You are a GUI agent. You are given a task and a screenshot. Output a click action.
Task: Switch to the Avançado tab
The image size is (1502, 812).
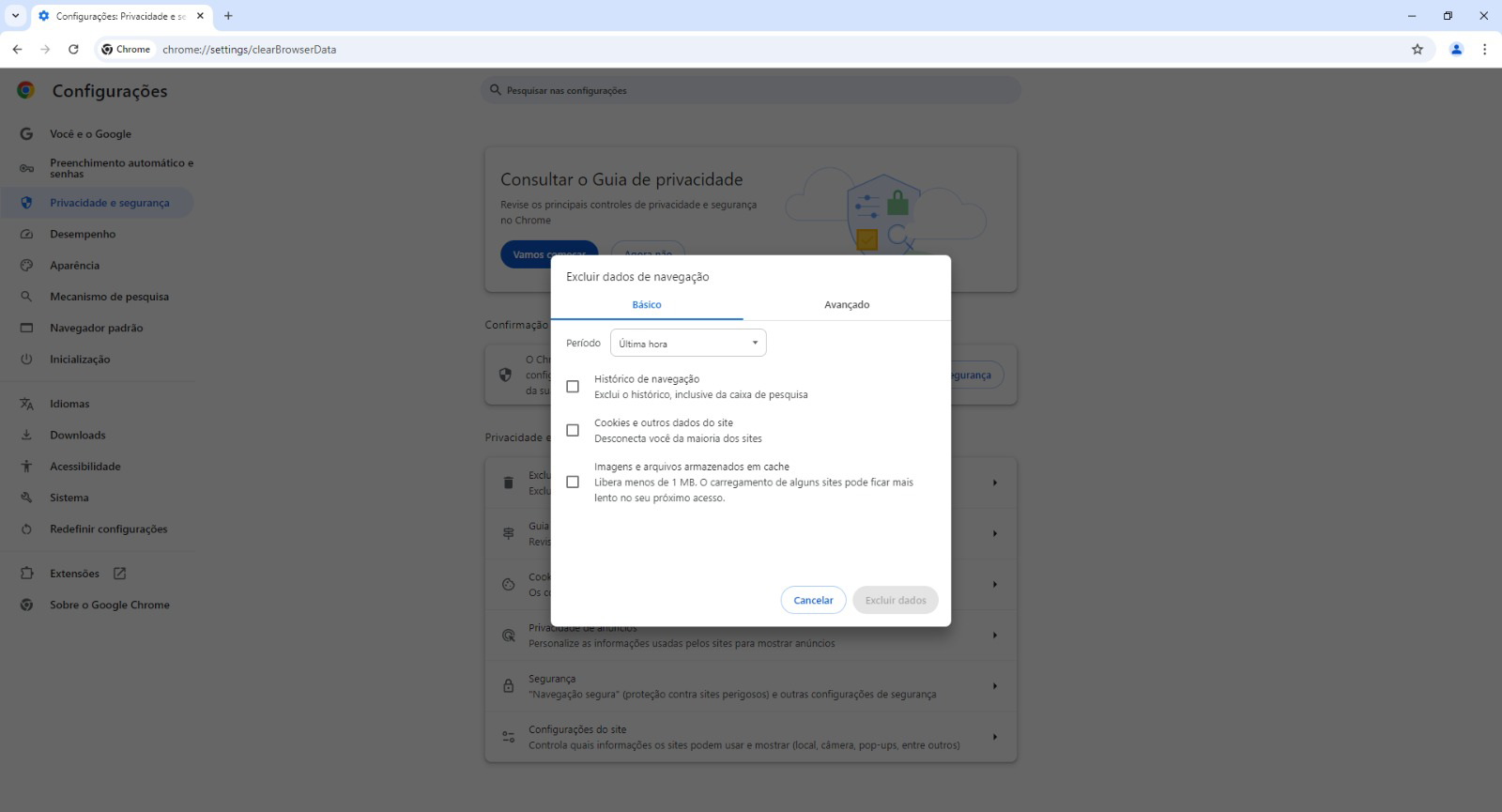click(x=847, y=305)
